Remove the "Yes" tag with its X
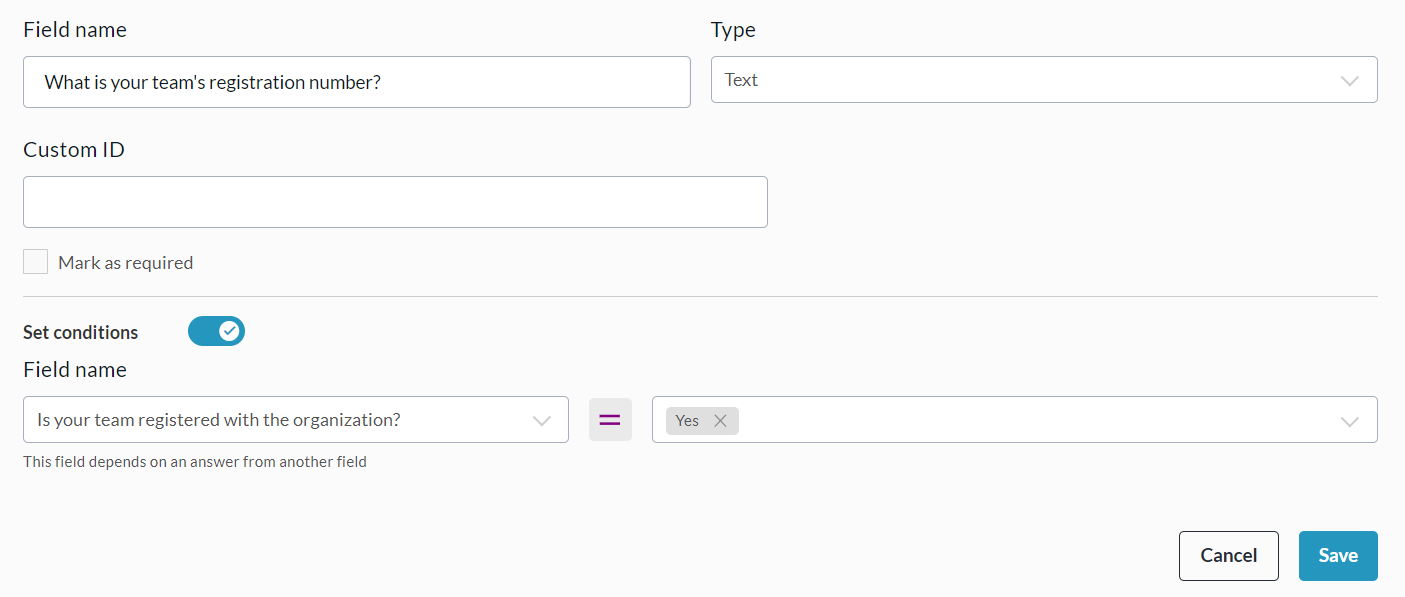Screen dimensions: 1405x597 click(x=720, y=421)
